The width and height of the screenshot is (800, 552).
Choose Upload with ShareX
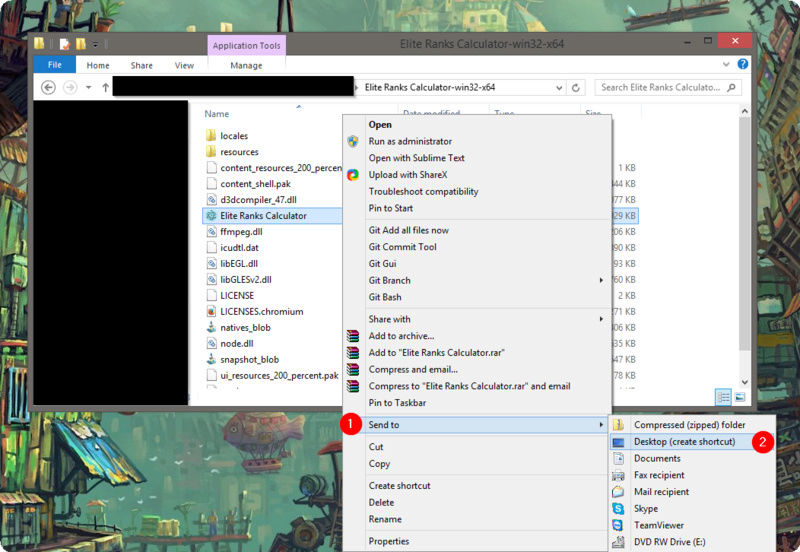pos(477,175)
